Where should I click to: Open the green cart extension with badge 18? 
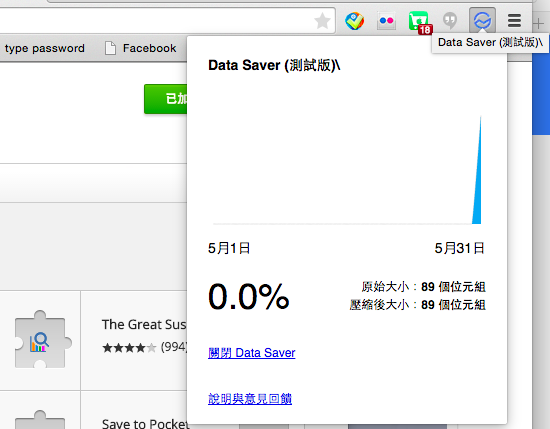420,22
